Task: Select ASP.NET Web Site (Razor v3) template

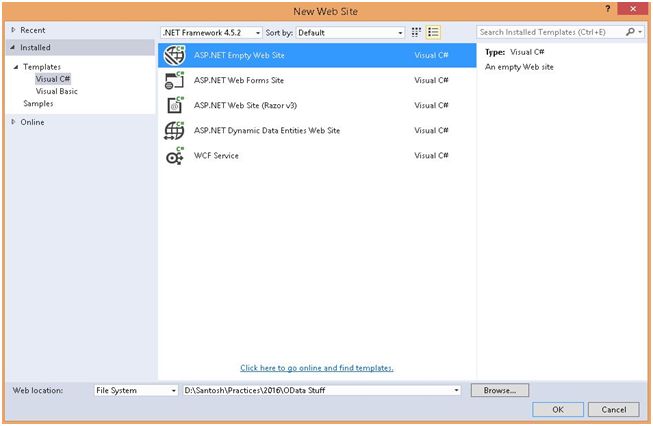Action: pos(317,105)
